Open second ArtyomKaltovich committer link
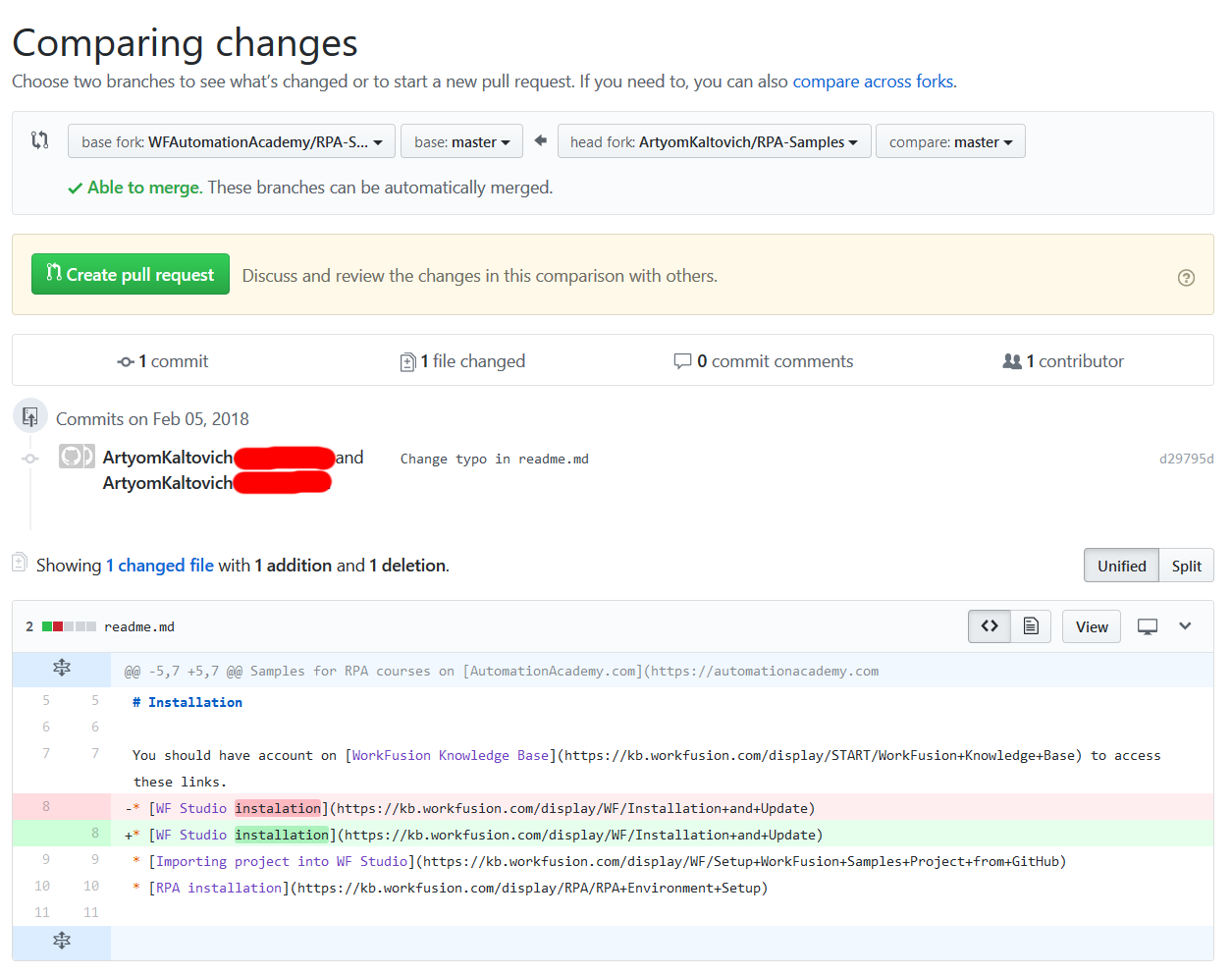Viewport: 1232px width, 974px height. [x=168, y=483]
